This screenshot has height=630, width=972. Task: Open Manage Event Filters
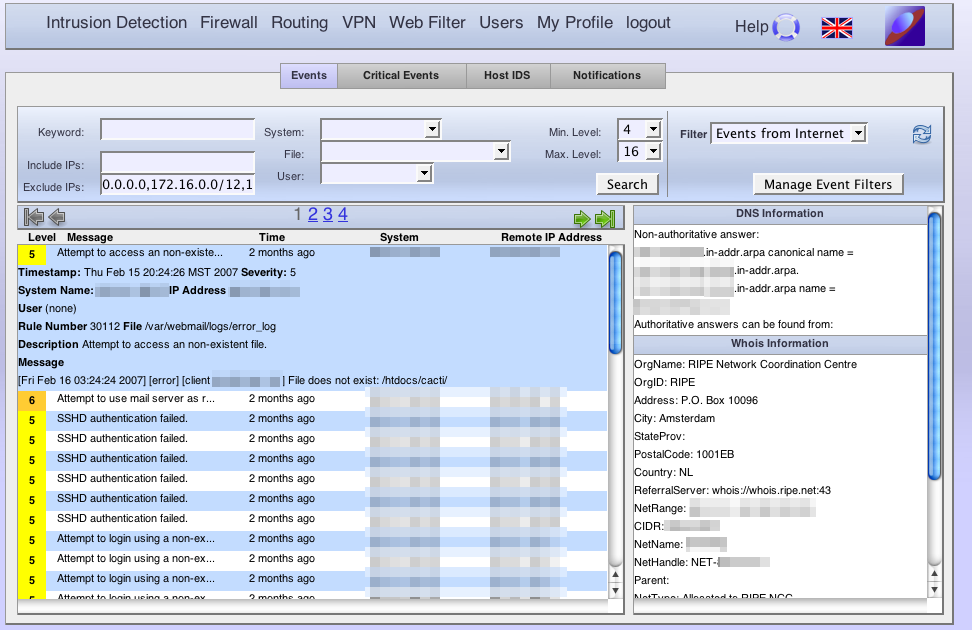pyautogui.click(x=828, y=184)
